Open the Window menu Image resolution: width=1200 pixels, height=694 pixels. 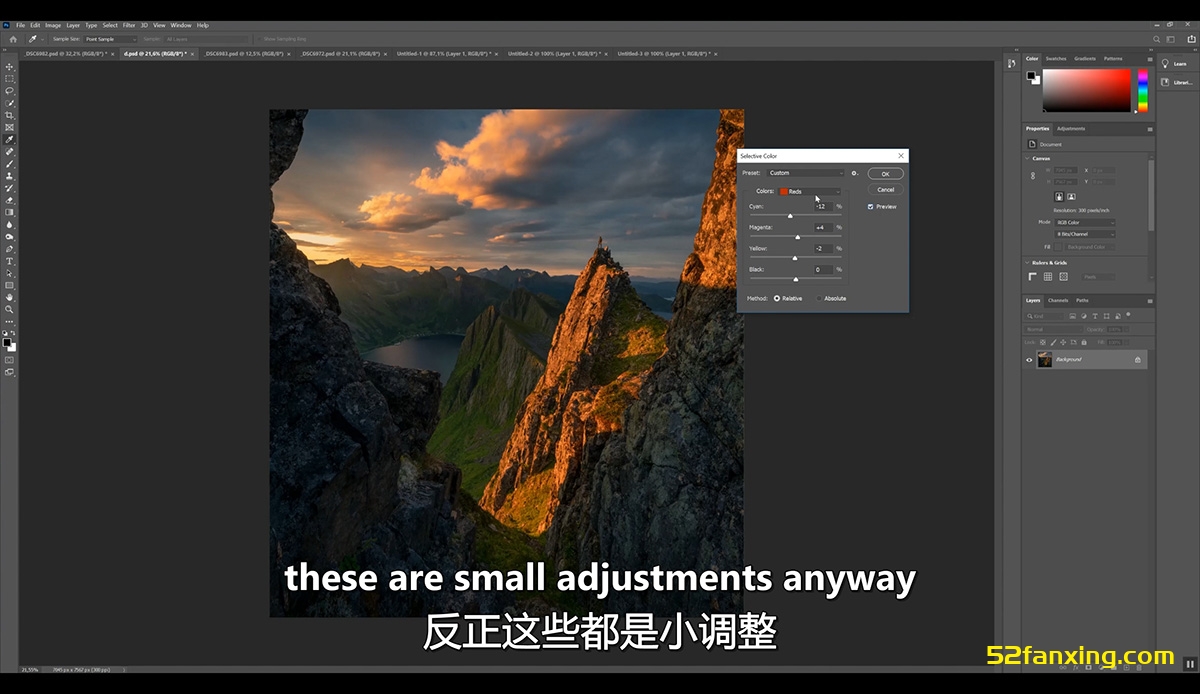[x=181, y=25]
